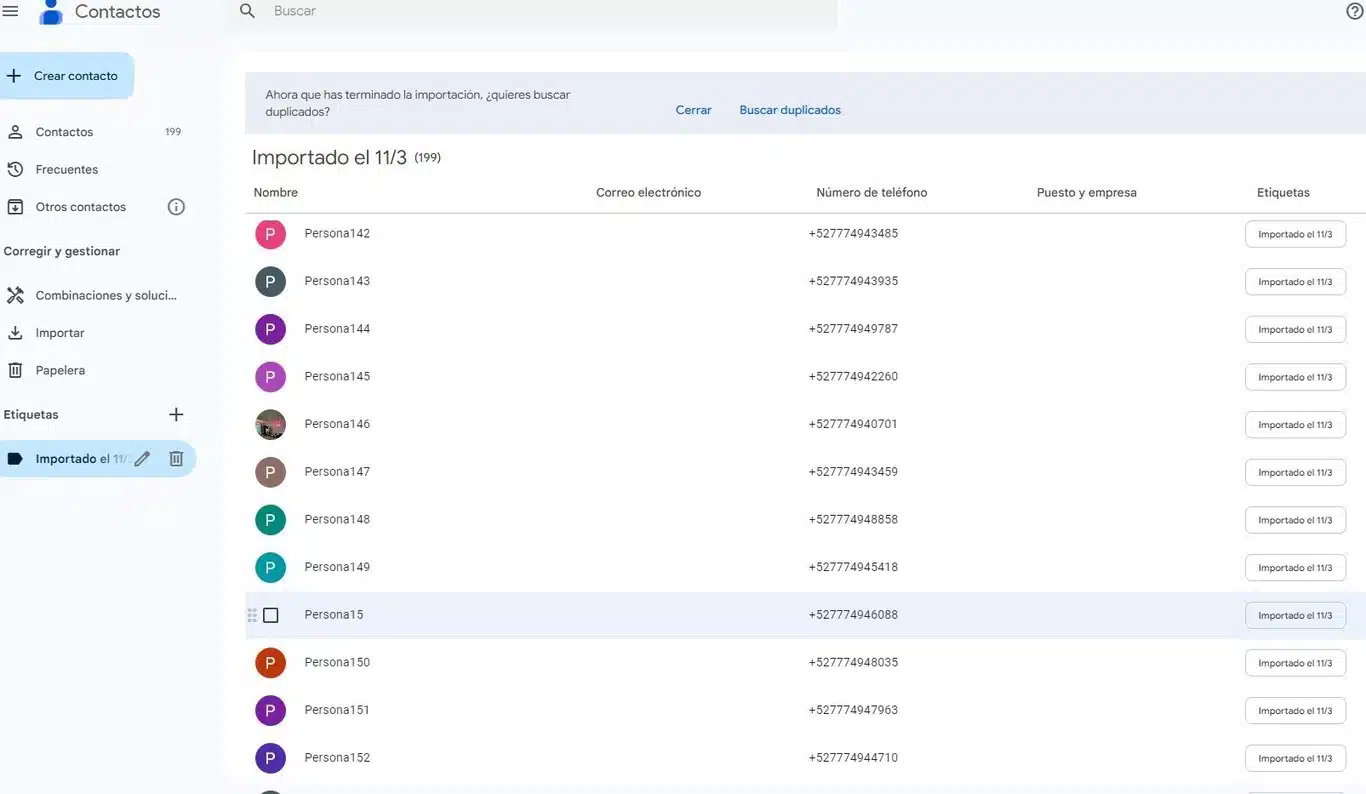Click the Crear contacto button
Screen dimensions: 1366x794
[66, 76]
